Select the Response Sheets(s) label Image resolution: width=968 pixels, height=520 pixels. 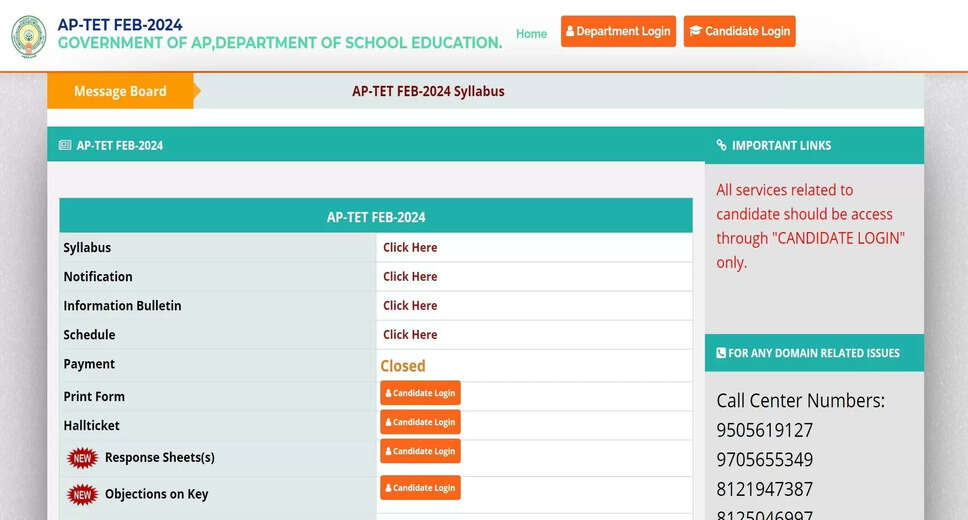160,458
